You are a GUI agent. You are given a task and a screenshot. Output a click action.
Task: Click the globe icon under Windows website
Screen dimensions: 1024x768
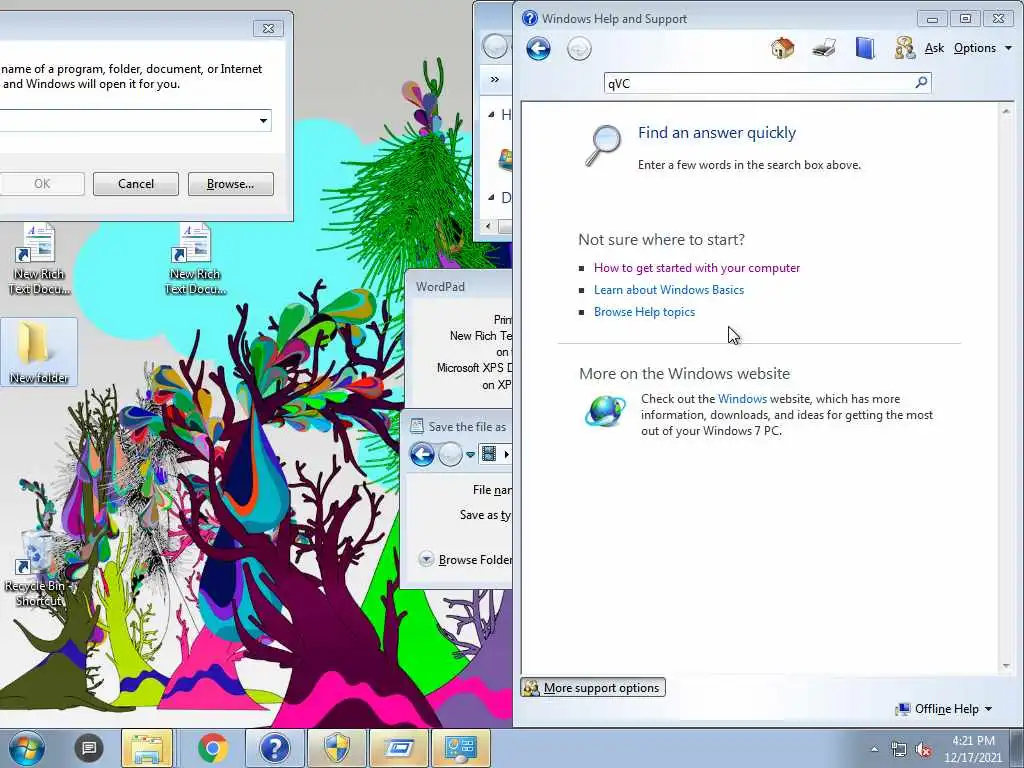click(605, 411)
